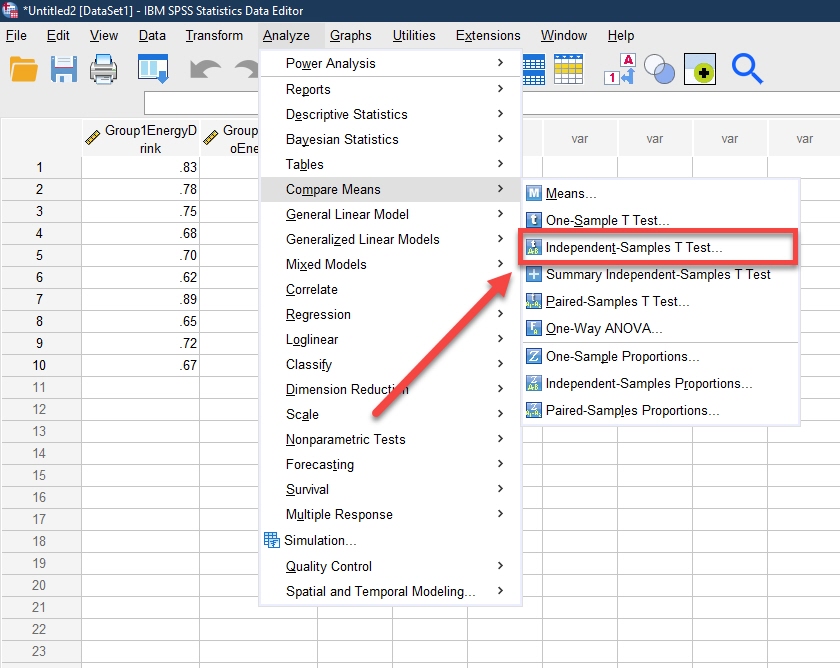The image size is (840, 668).
Task: Choose Paired-Samples T Test menu item
Action: (617, 301)
